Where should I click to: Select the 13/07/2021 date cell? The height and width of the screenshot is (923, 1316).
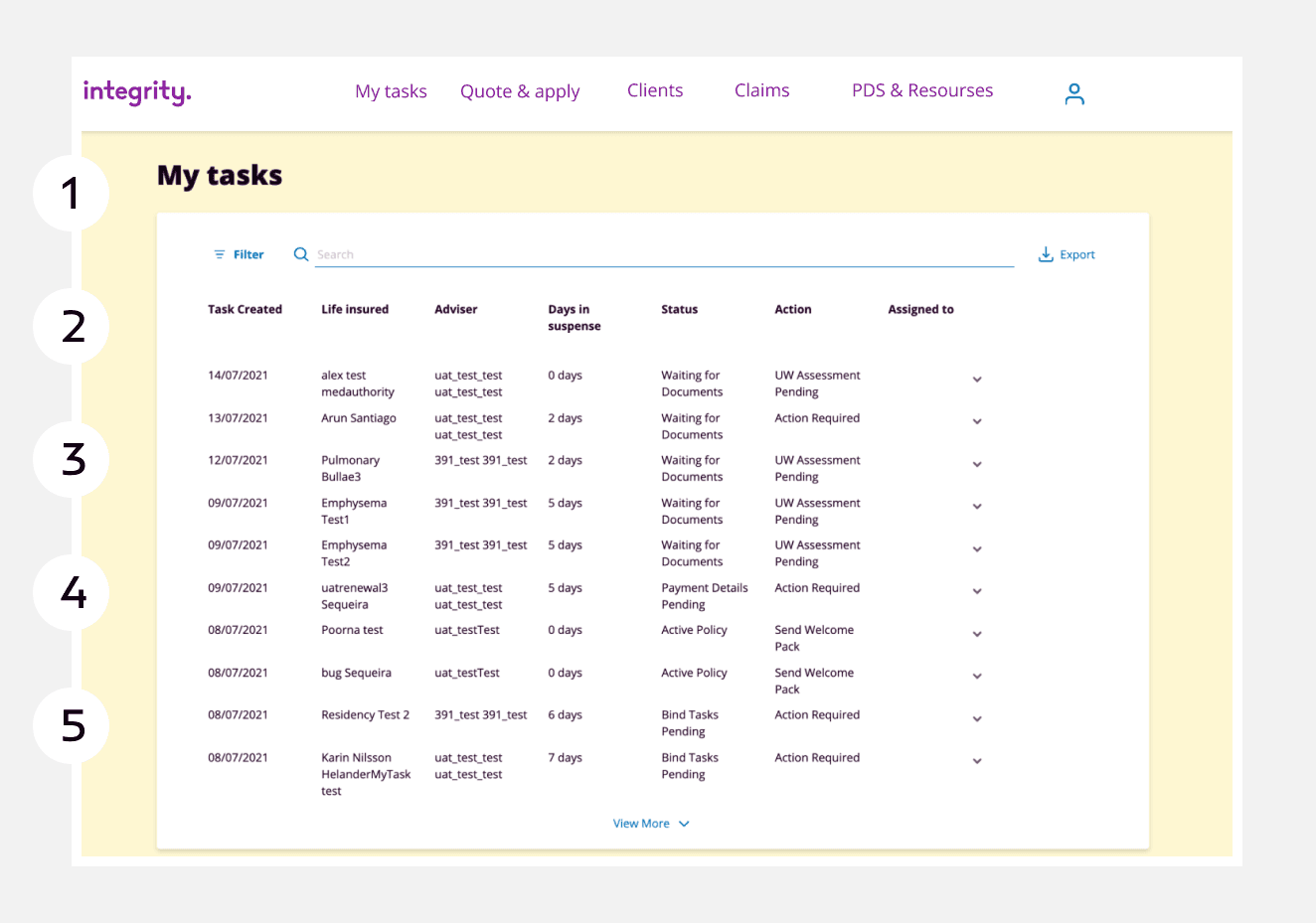coord(238,418)
